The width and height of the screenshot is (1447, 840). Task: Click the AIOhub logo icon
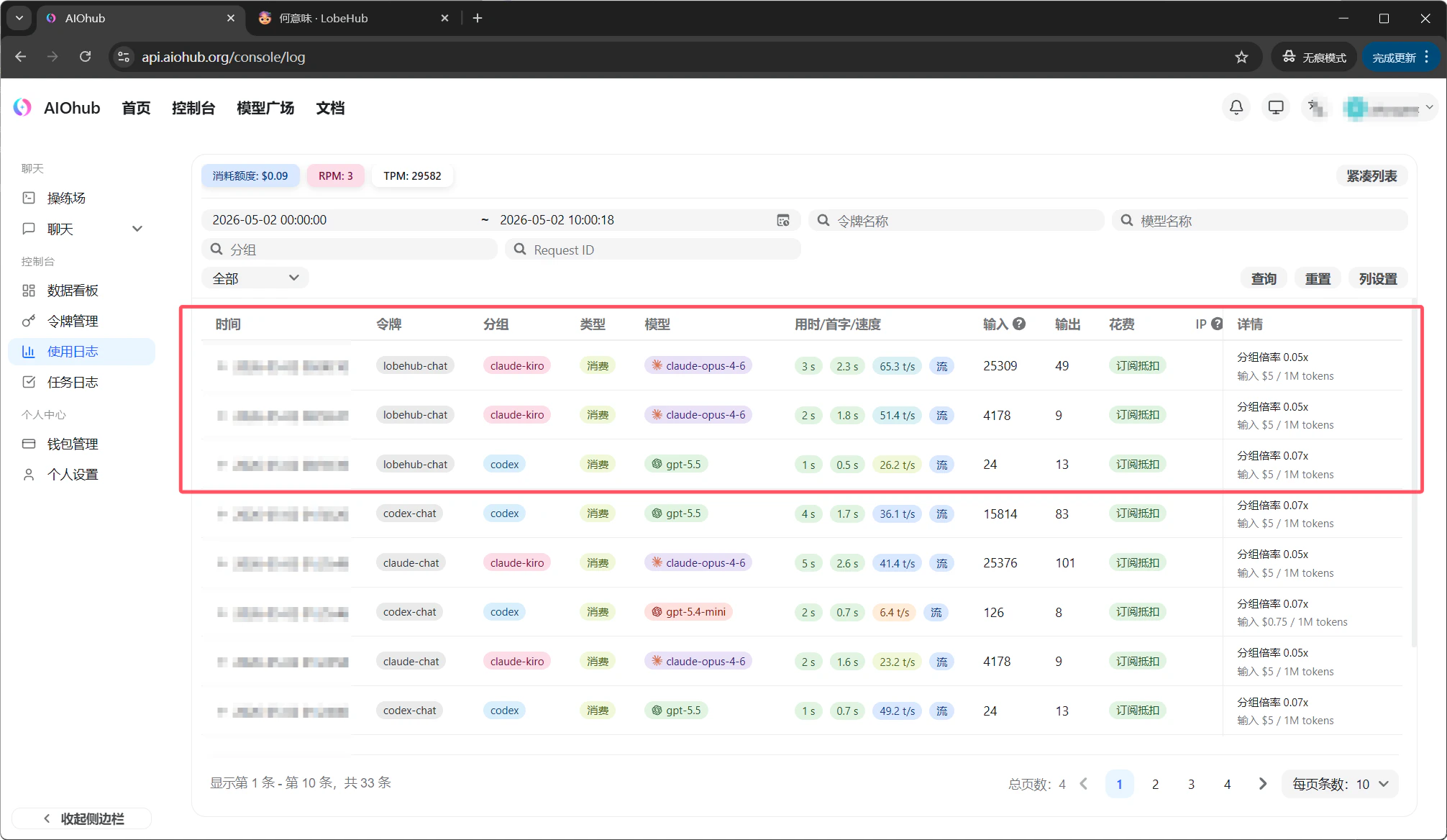click(22, 108)
